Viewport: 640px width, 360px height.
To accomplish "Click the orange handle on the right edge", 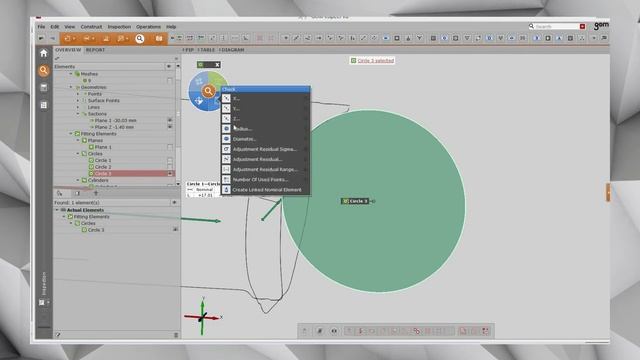I will click(608, 192).
